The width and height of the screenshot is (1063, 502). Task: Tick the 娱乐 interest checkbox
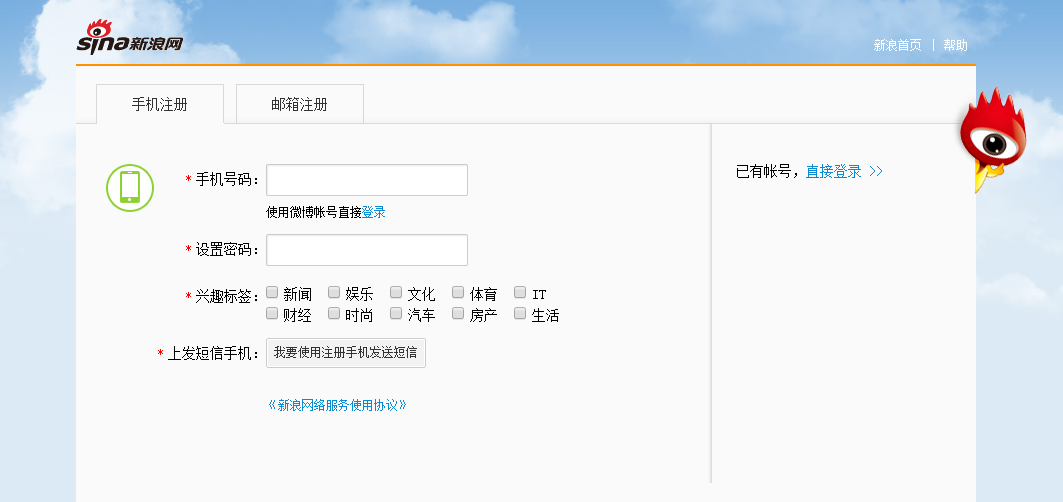click(334, 293)
